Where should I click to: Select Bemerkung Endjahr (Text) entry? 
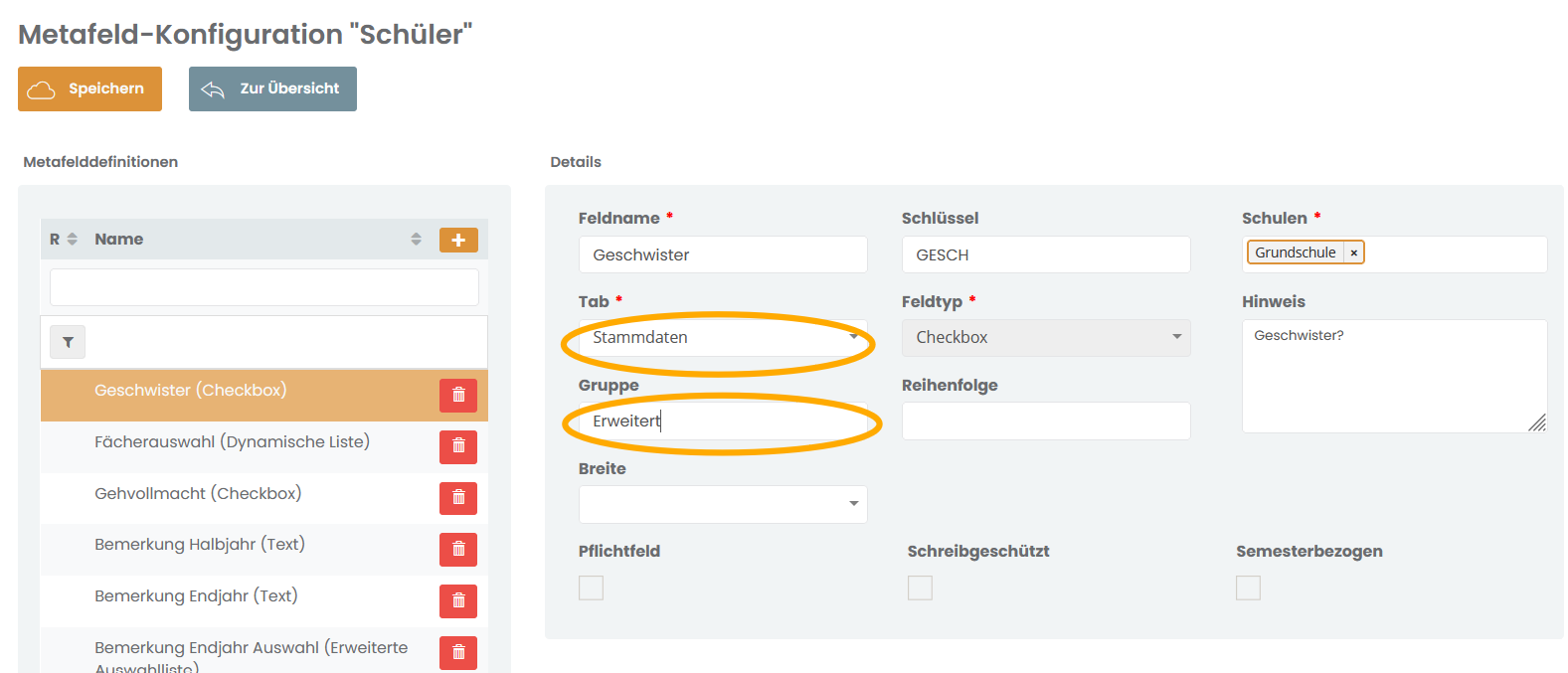196,596
